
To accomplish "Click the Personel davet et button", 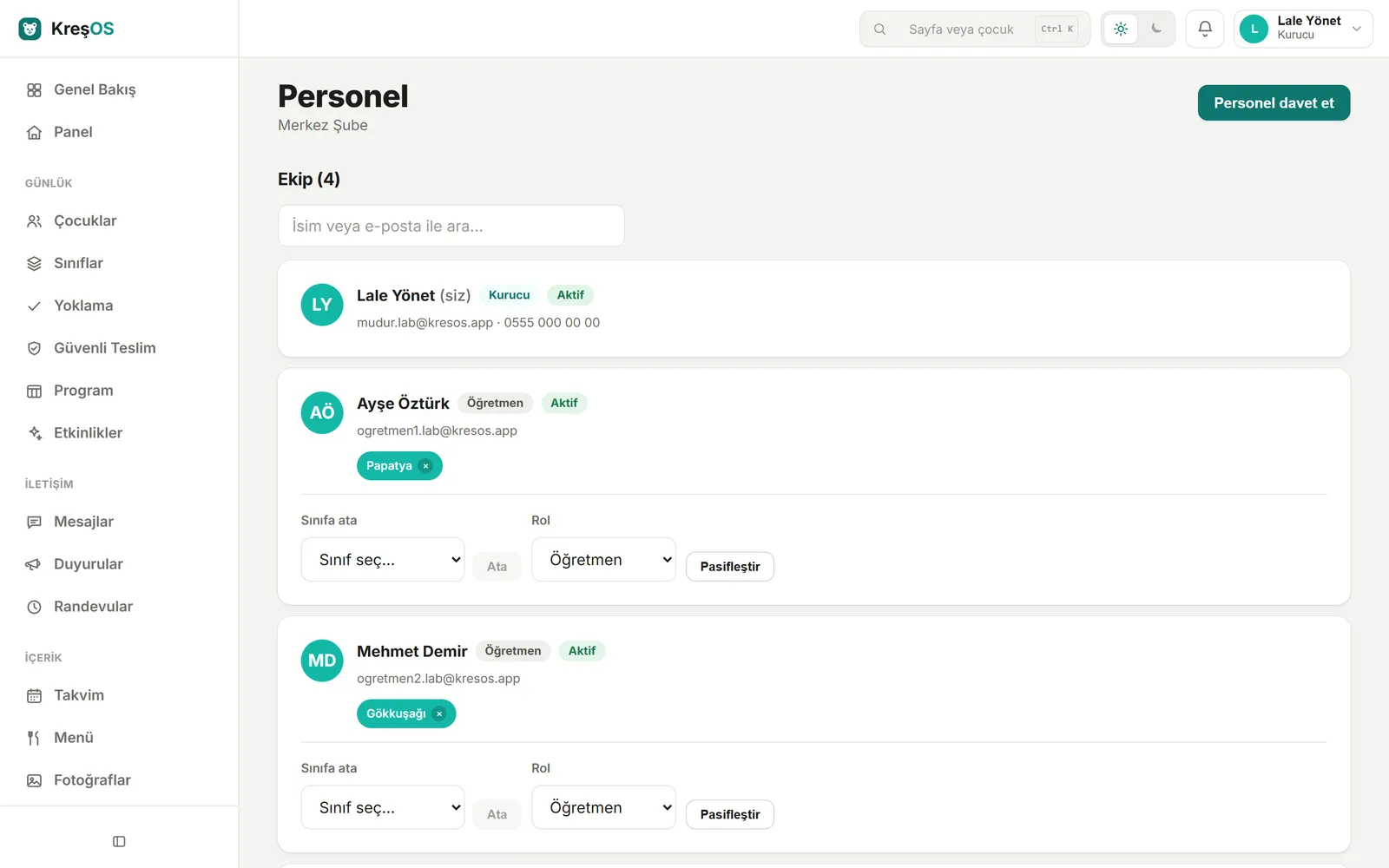I will [x=1274, y=102].
